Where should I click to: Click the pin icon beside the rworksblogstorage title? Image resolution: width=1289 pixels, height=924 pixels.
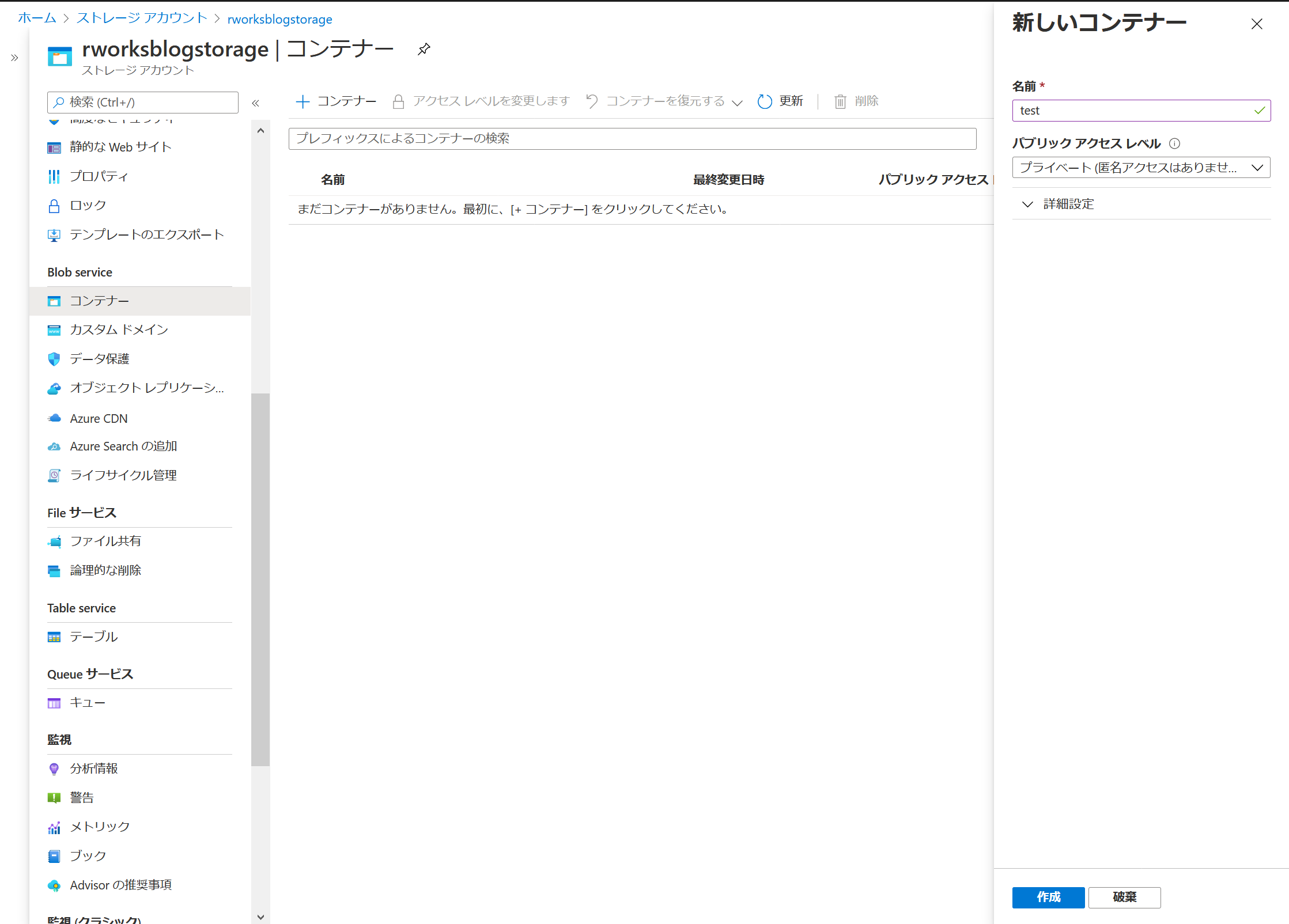point(424,49)
